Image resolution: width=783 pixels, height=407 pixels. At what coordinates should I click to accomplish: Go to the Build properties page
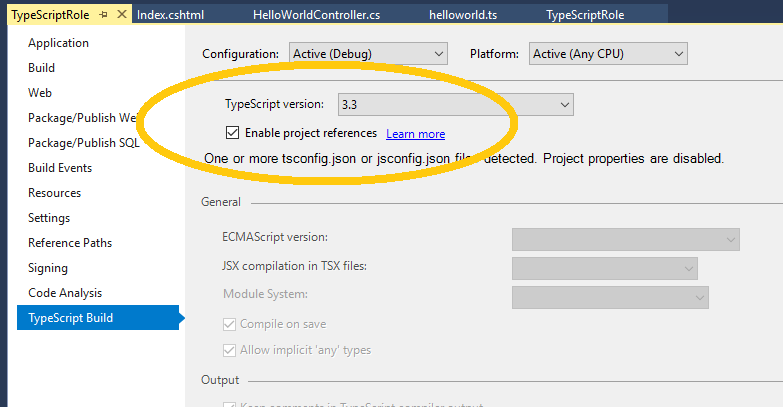pos(41,68)
